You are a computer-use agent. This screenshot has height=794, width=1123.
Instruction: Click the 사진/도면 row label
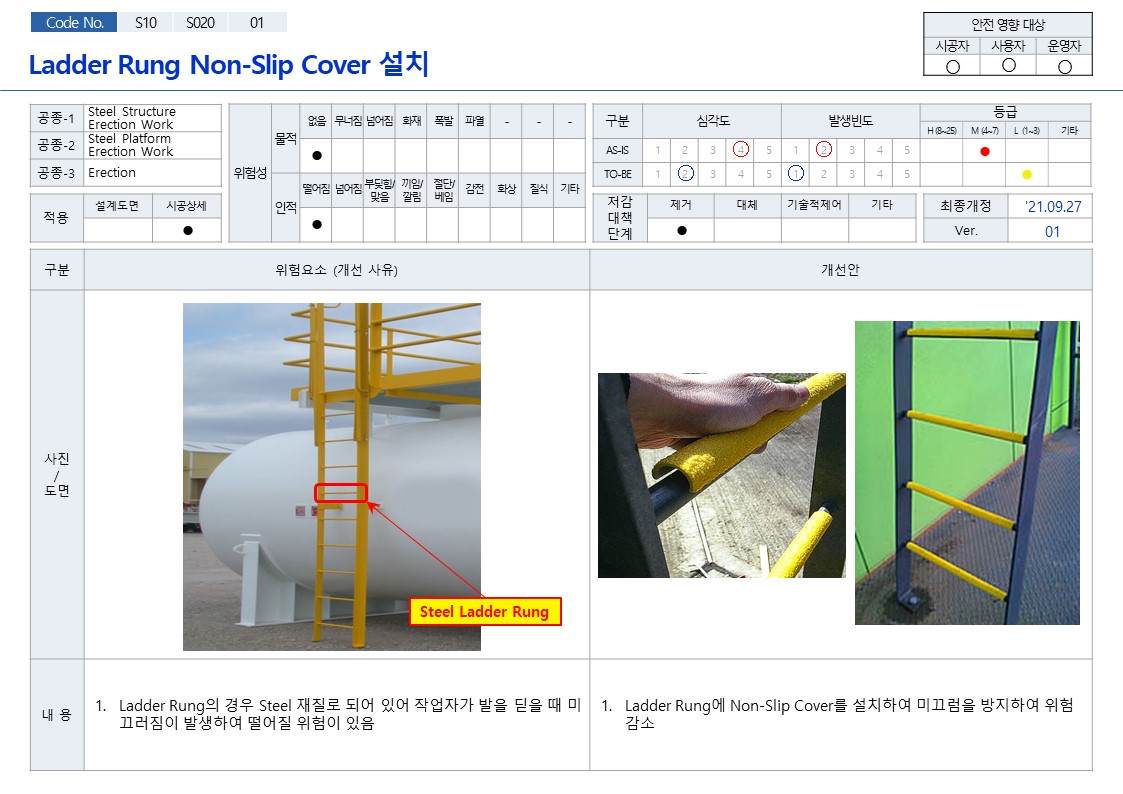point(57,474)
